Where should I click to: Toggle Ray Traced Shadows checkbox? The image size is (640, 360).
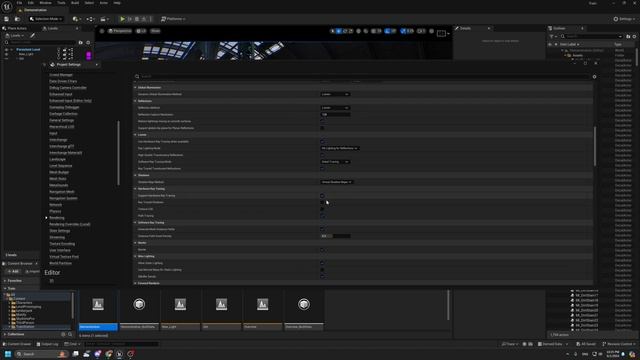(x=322, y=202)
